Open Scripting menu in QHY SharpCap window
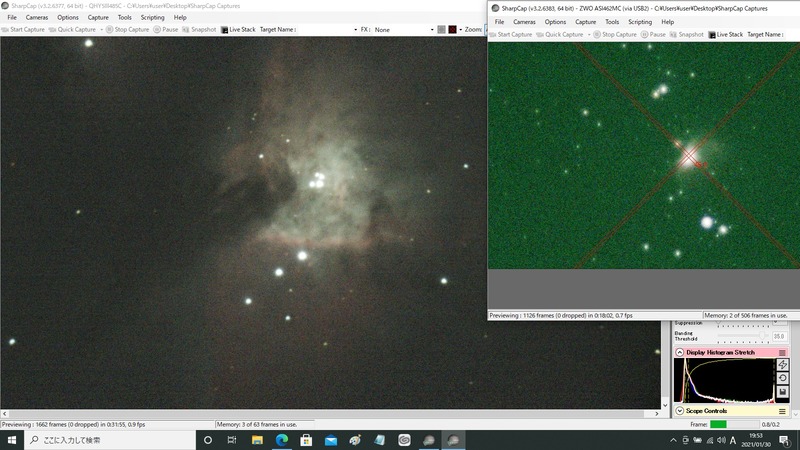The height and width of the screenshot is (450, 800). [153, 17]
